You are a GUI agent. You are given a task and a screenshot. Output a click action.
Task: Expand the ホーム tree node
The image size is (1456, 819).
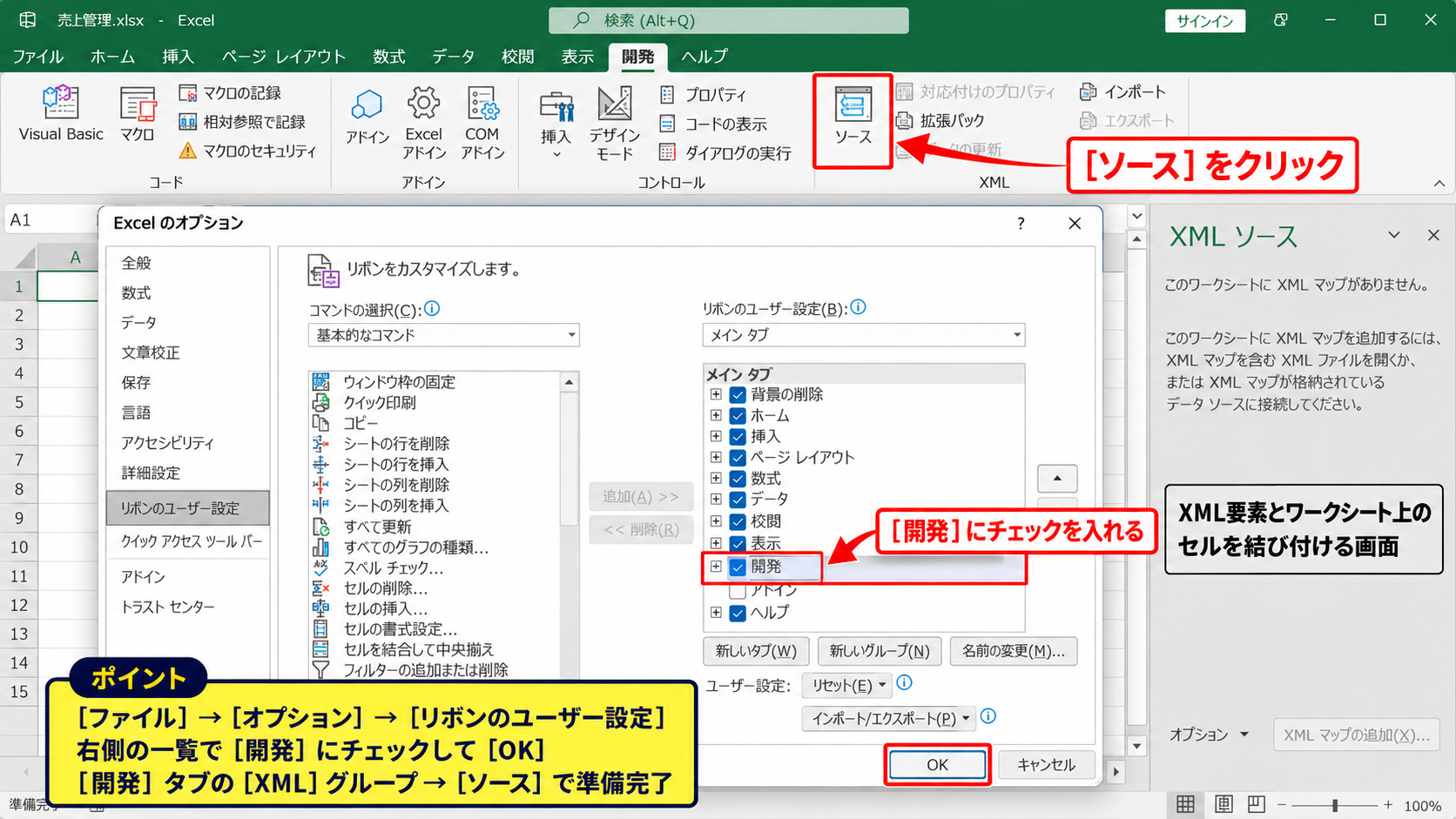(716, 415)
